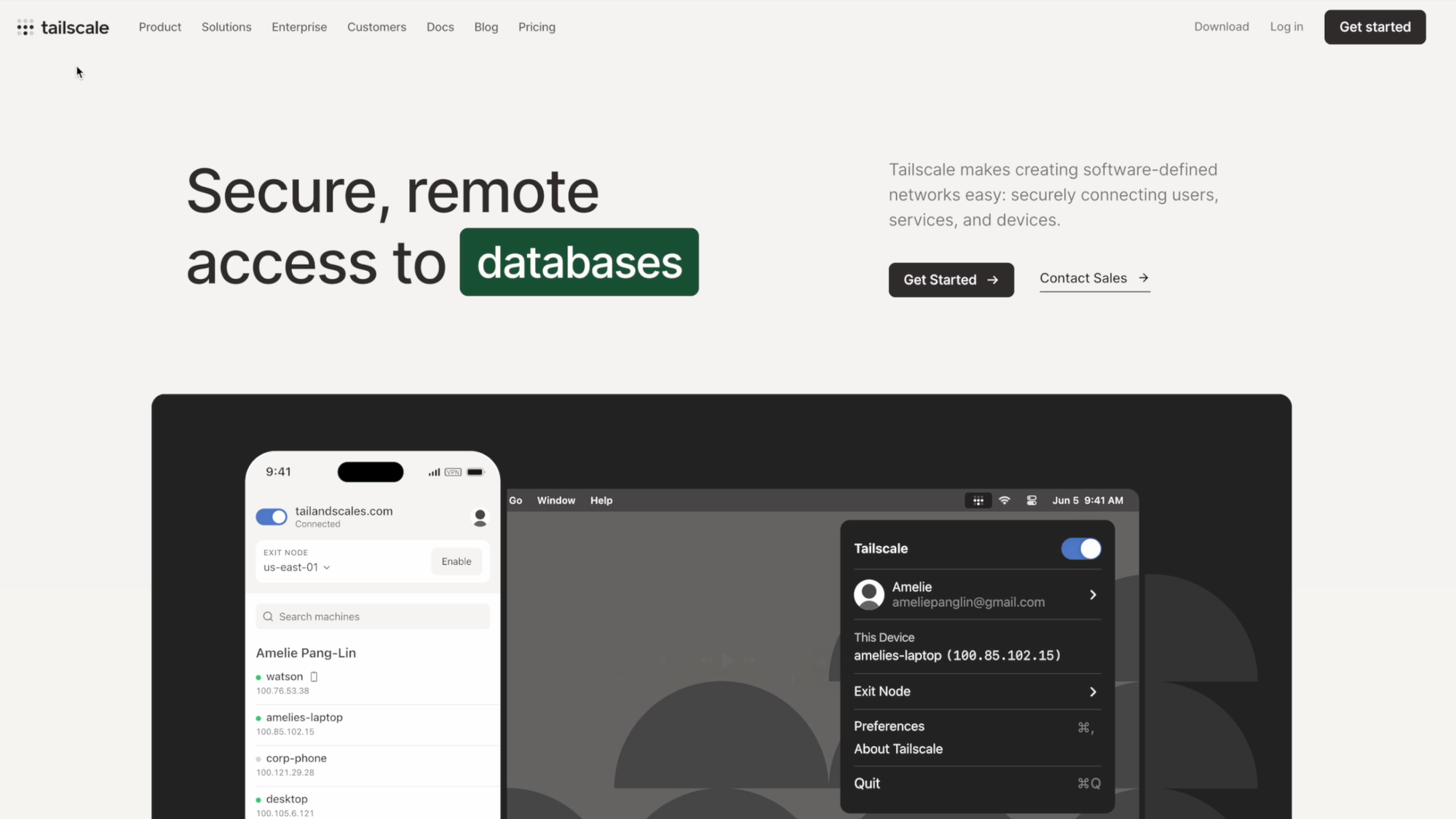Viewport: 1456px width, 819px height.
Task: Open the Solutions menu
Action: point(226,27)
